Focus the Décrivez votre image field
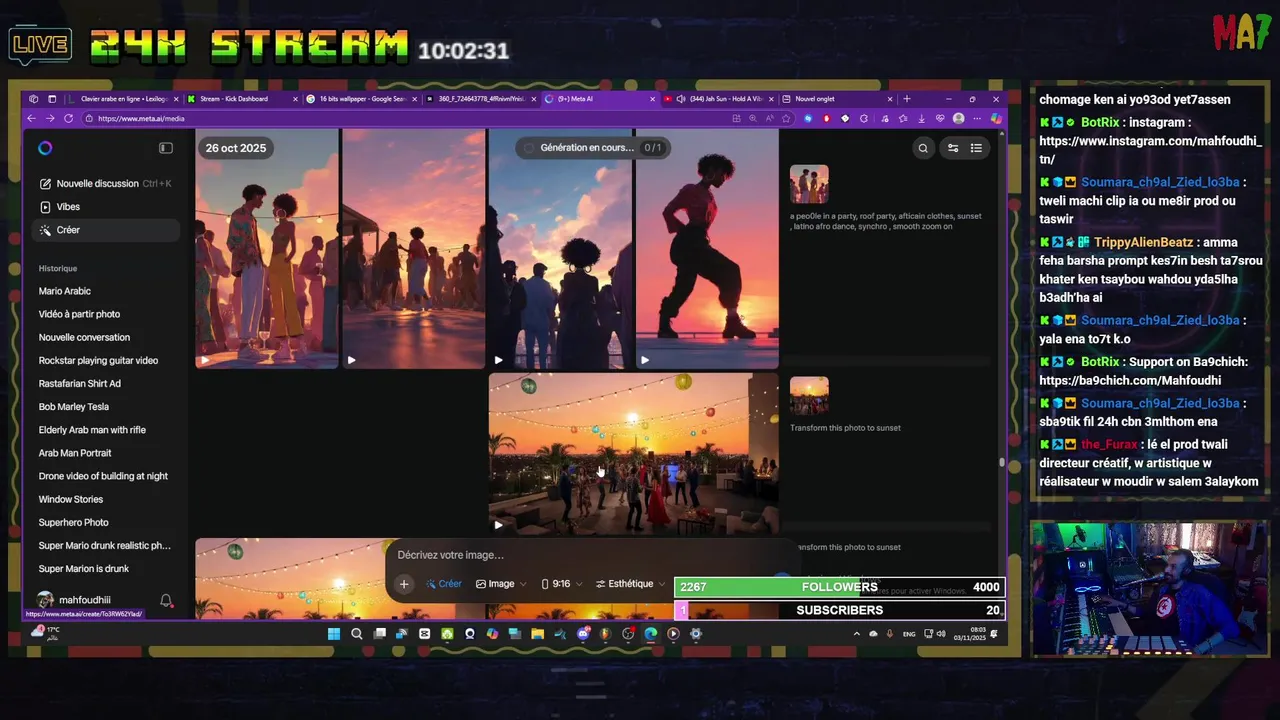The width and height of the screenshot is (1280, 720). tap(585, 555)
